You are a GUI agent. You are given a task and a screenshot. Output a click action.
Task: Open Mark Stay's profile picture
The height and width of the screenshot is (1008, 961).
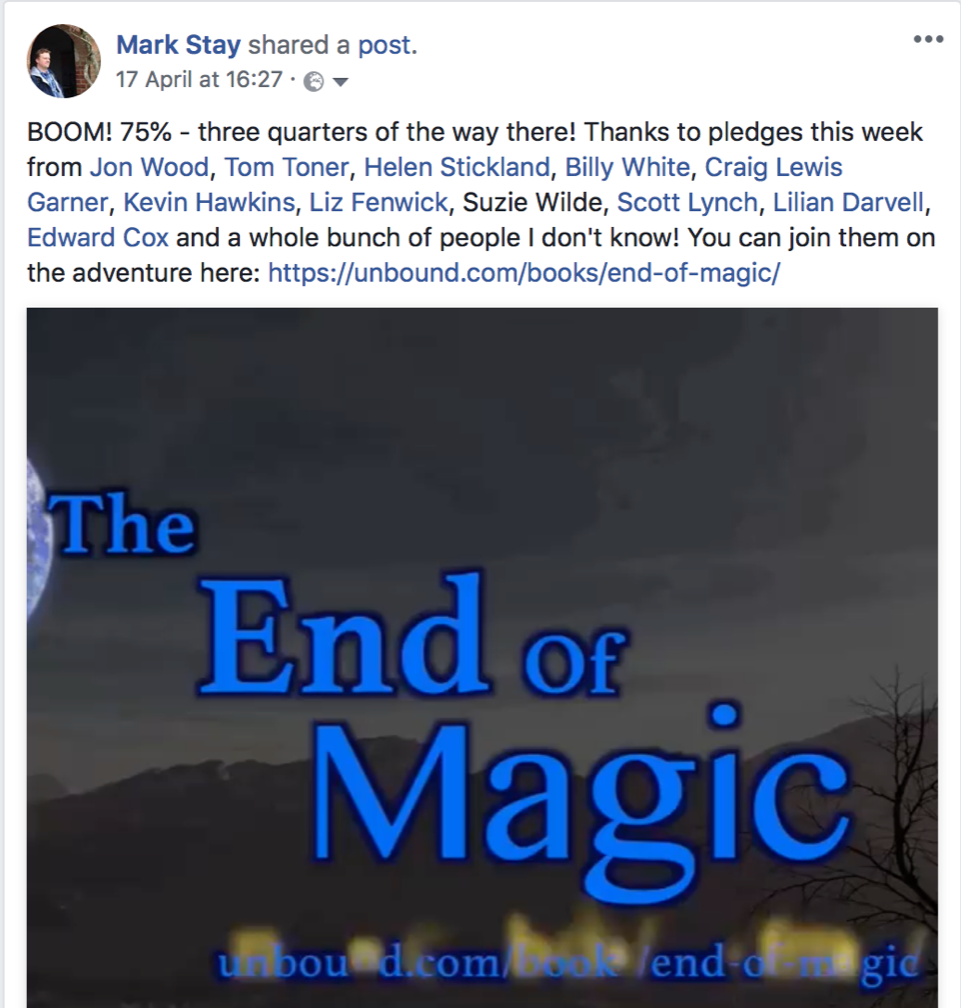64,61
